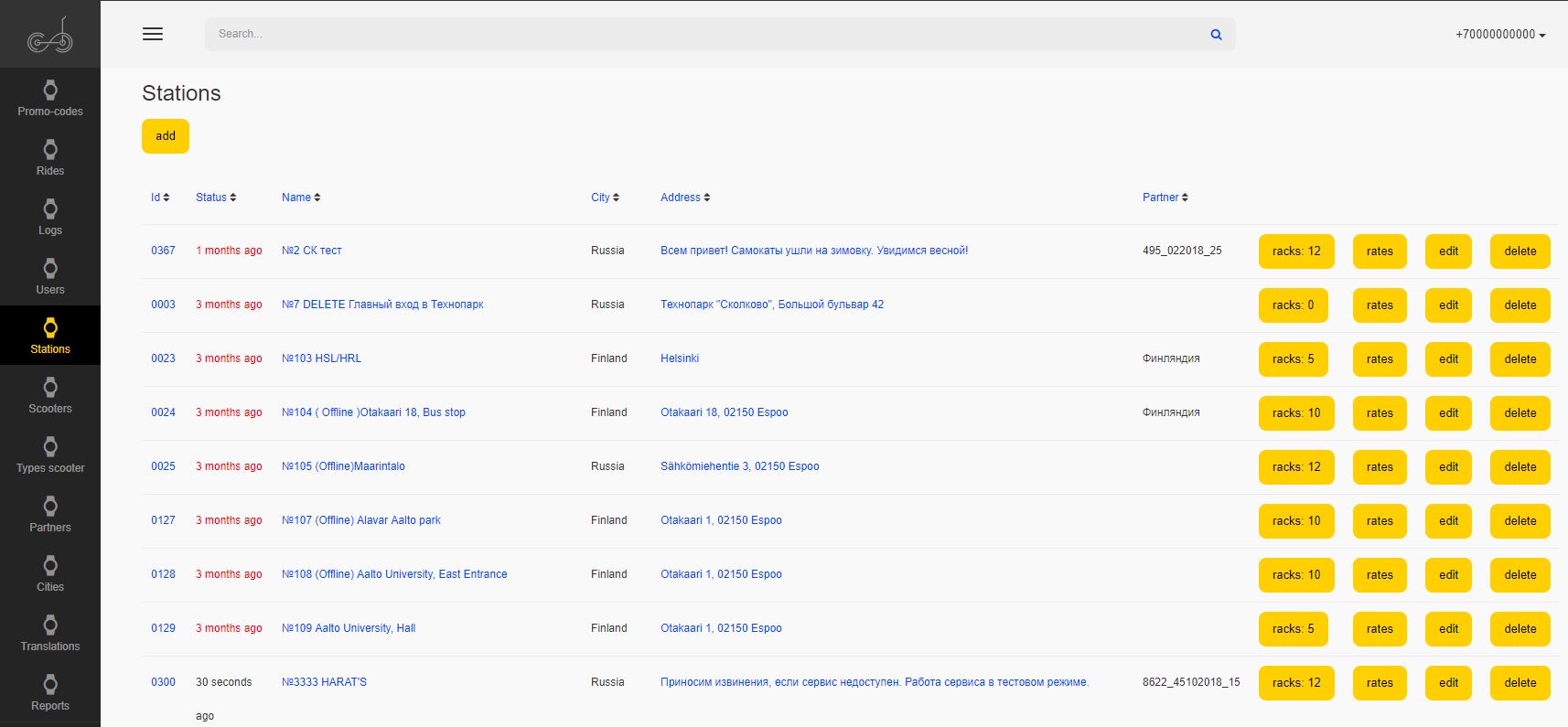Sort the table by Id column
The height and width of the screenshot is (727, 1568).
tap(160, 198)
